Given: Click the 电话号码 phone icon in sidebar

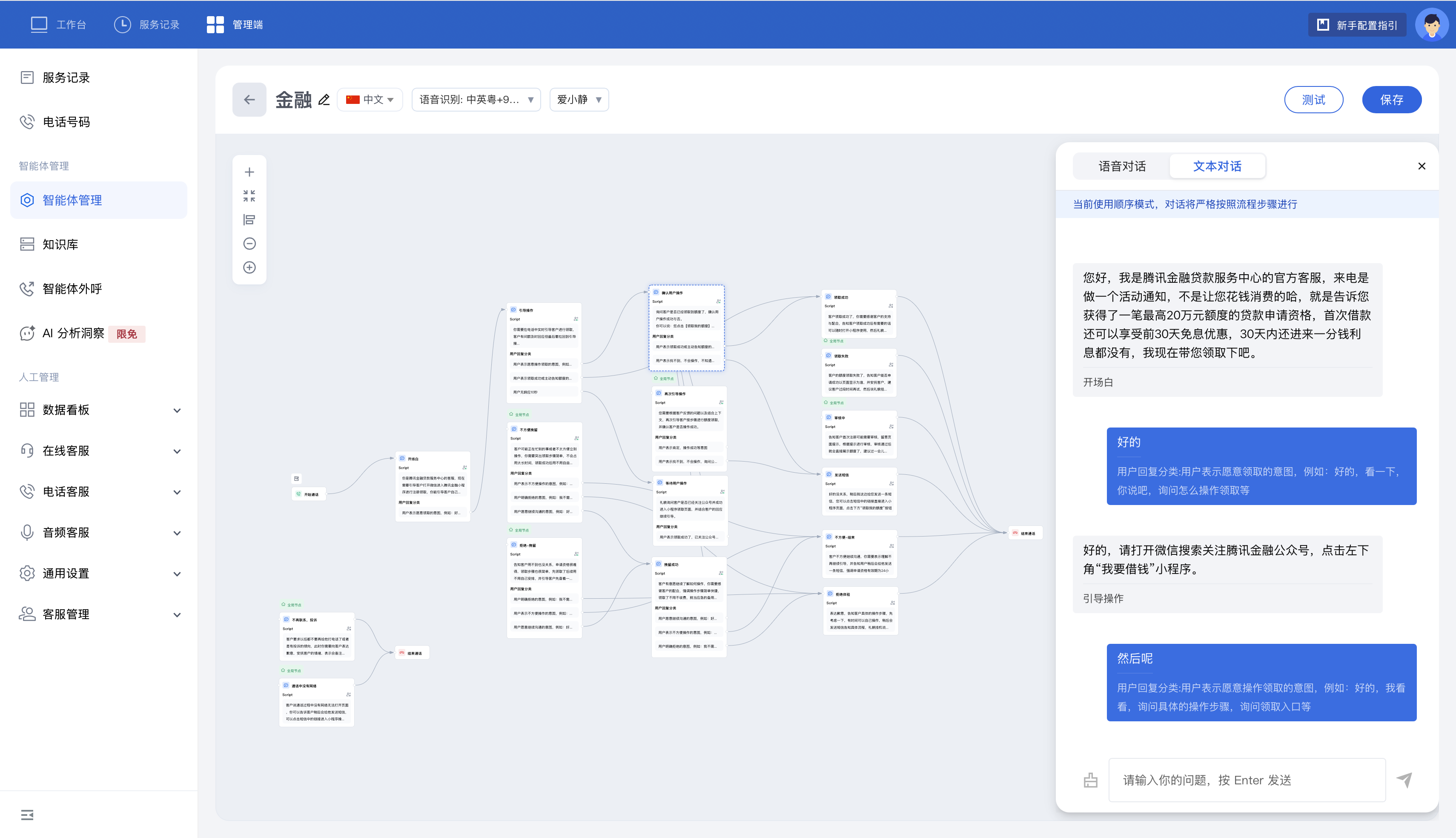Looking at the screenshot, I should point(27,121).
